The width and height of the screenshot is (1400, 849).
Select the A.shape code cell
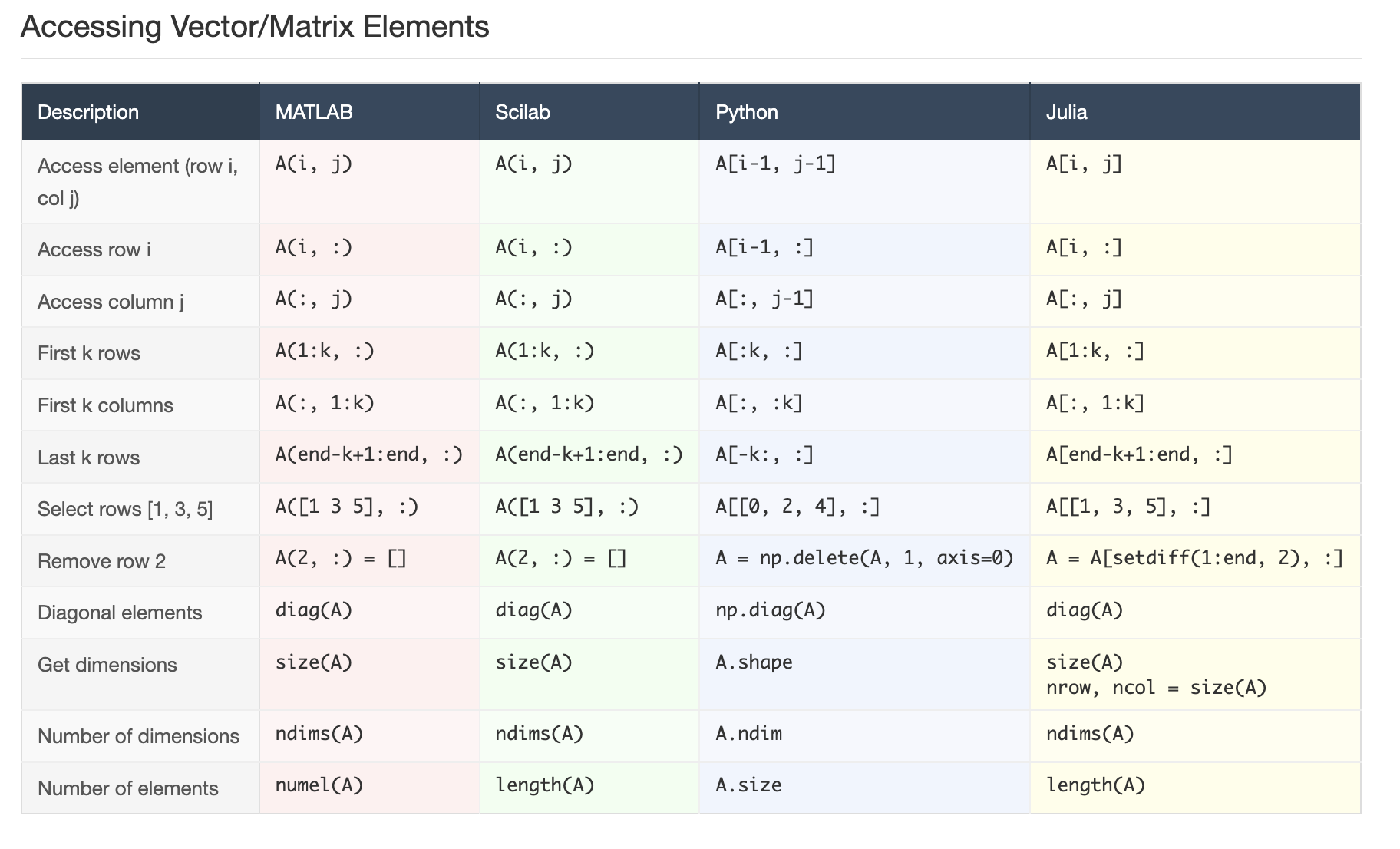[x=754, y=662]
